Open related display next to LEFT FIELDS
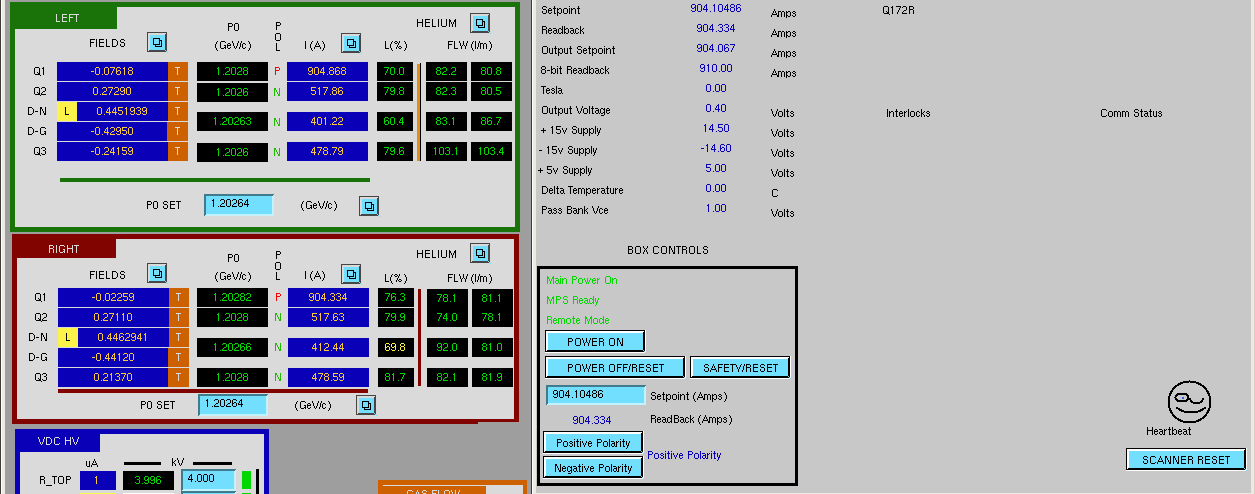The height and width of the screenshot is (494, 1255). click(158, 42)
